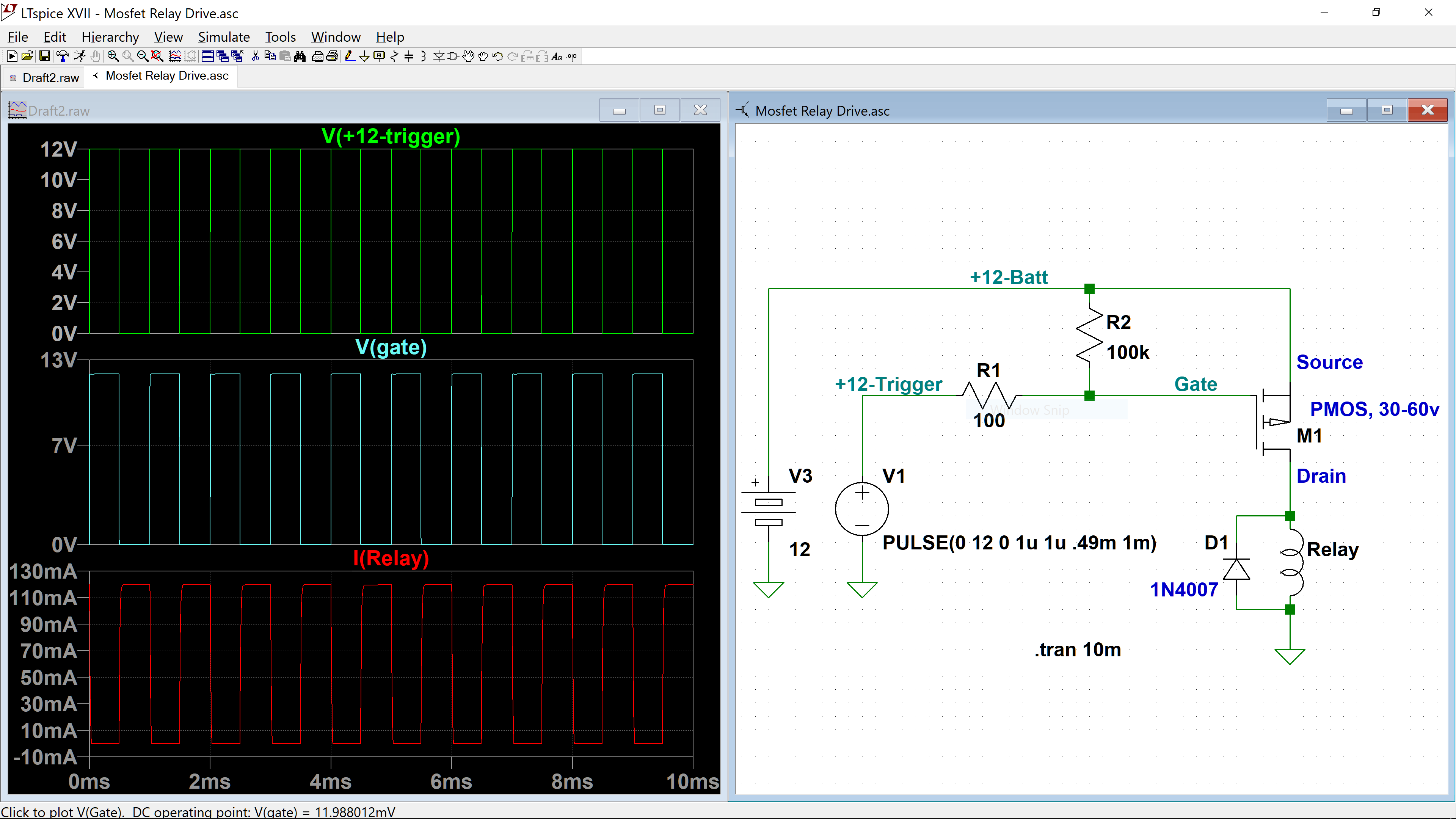Select the Ground symbol tool
The image size is (1456, 819).
[364, 56]
